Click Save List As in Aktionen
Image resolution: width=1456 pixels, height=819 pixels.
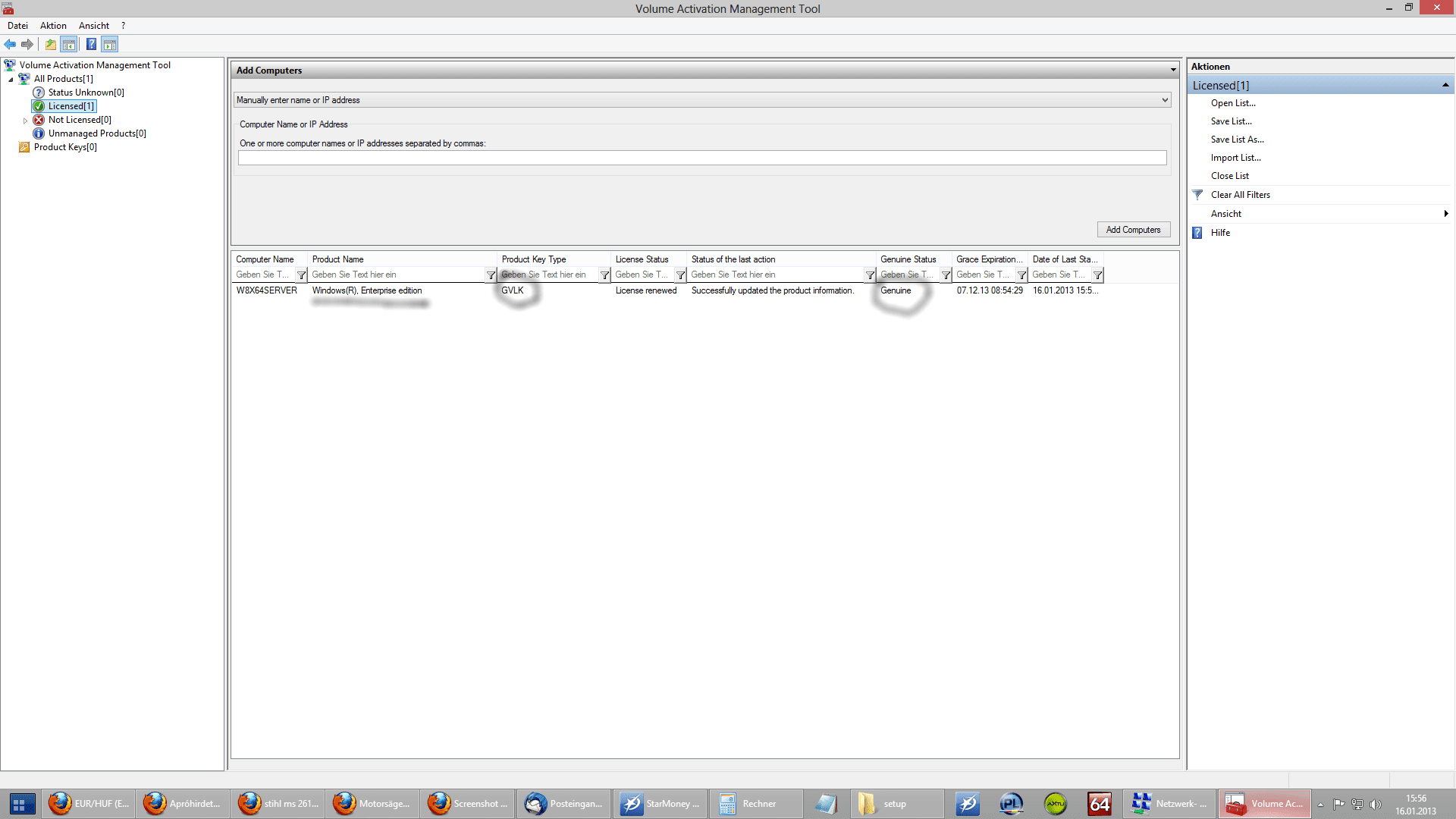[x=1237, y=140]
